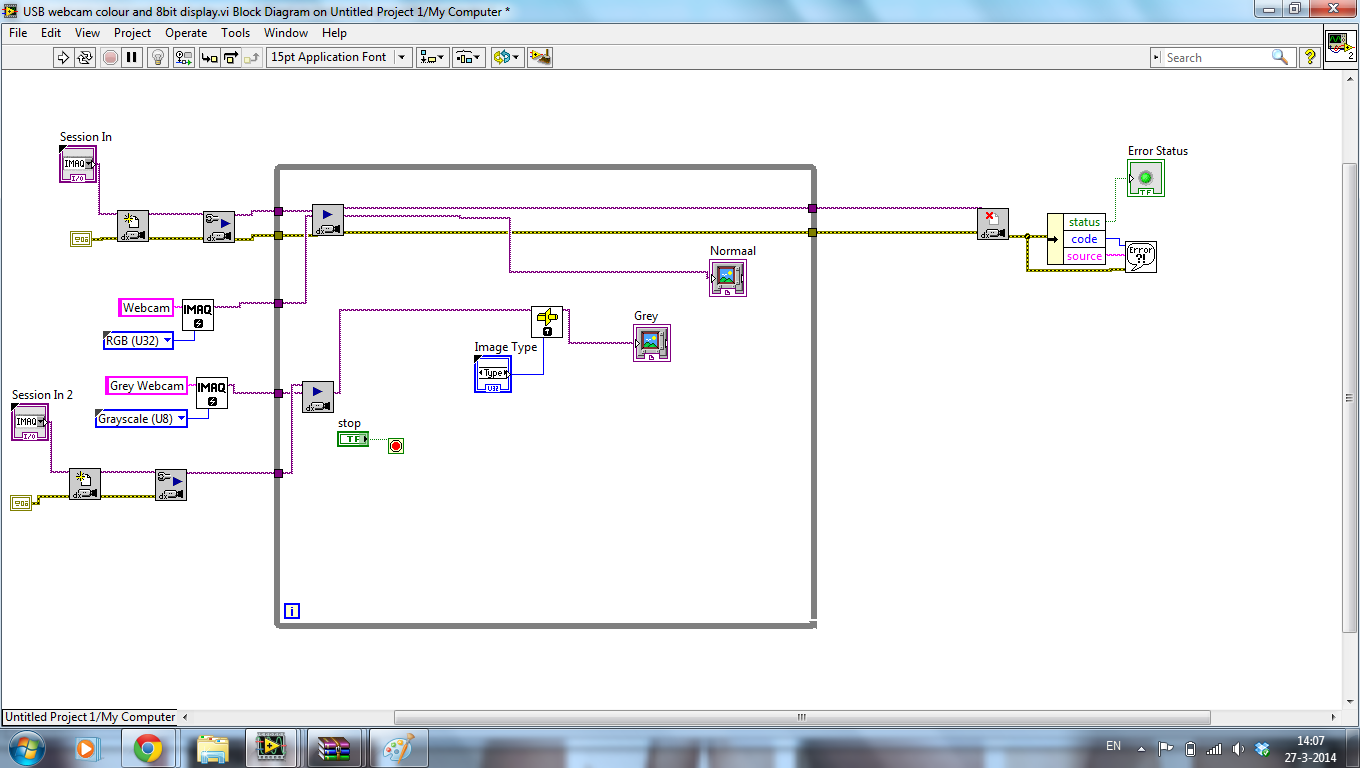Select the Configure Grab node after Session In 2

171,485
